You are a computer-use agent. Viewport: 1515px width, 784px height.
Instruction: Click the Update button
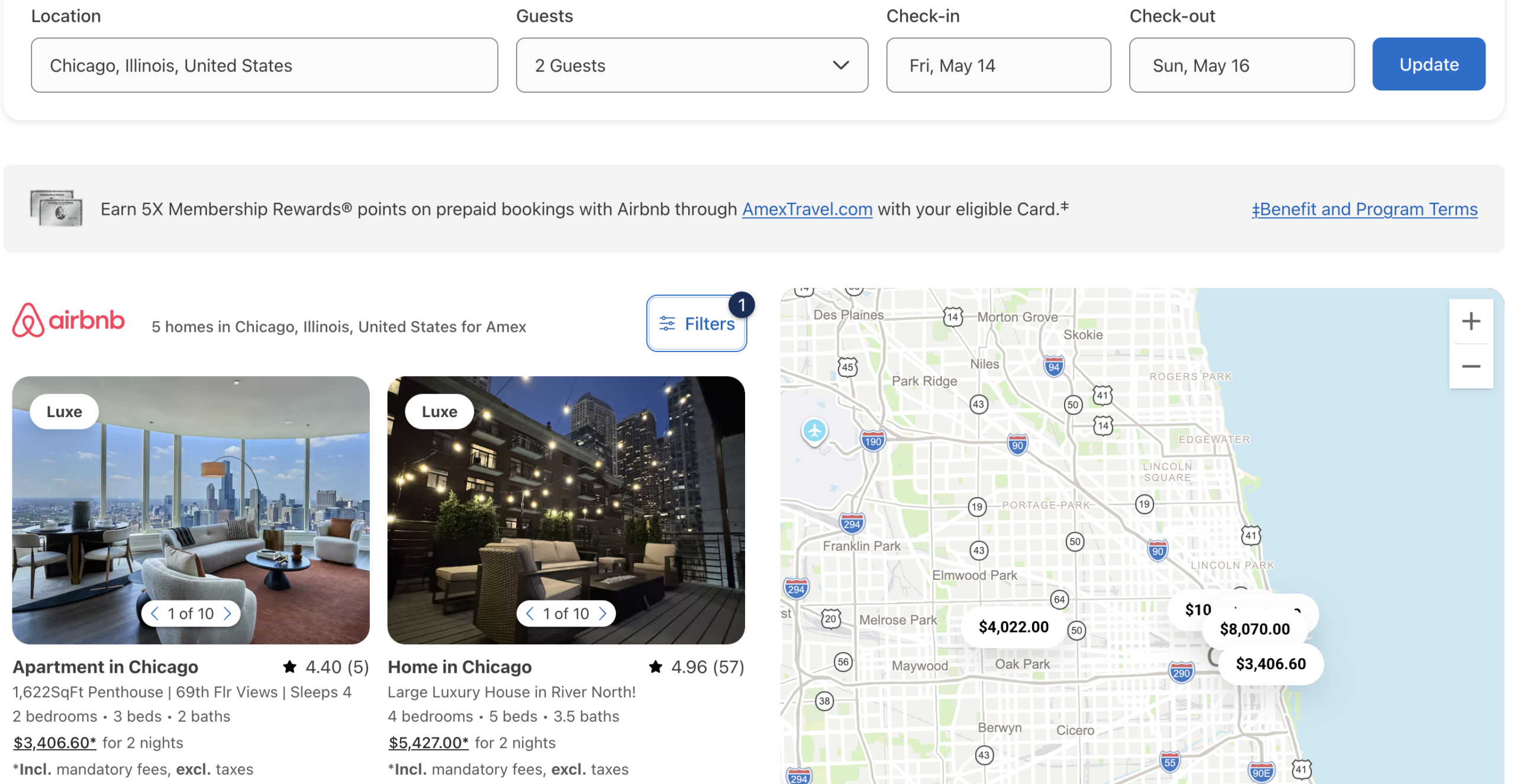click(1429, 64)
